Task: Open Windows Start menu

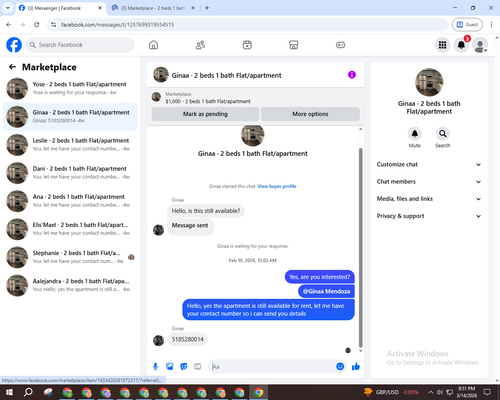Action: click(x=9, y=392)
